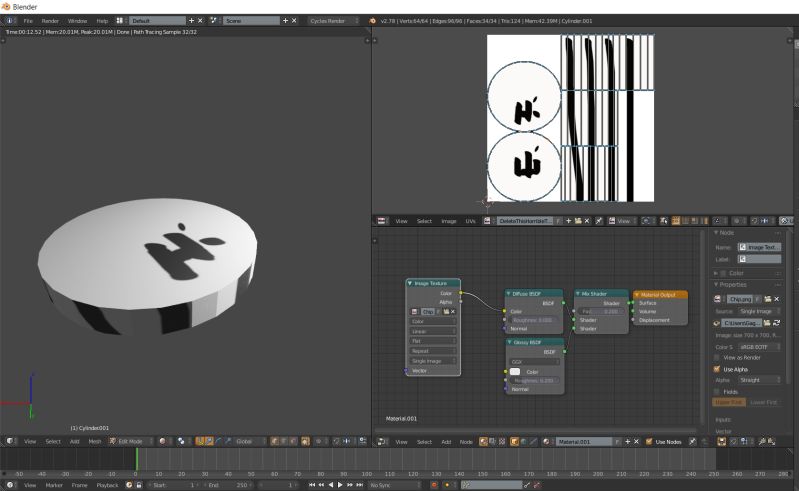The image size is (799, 491).
Task: Open the Color Space sRGB dropdown
Action: tap(759, 347)
